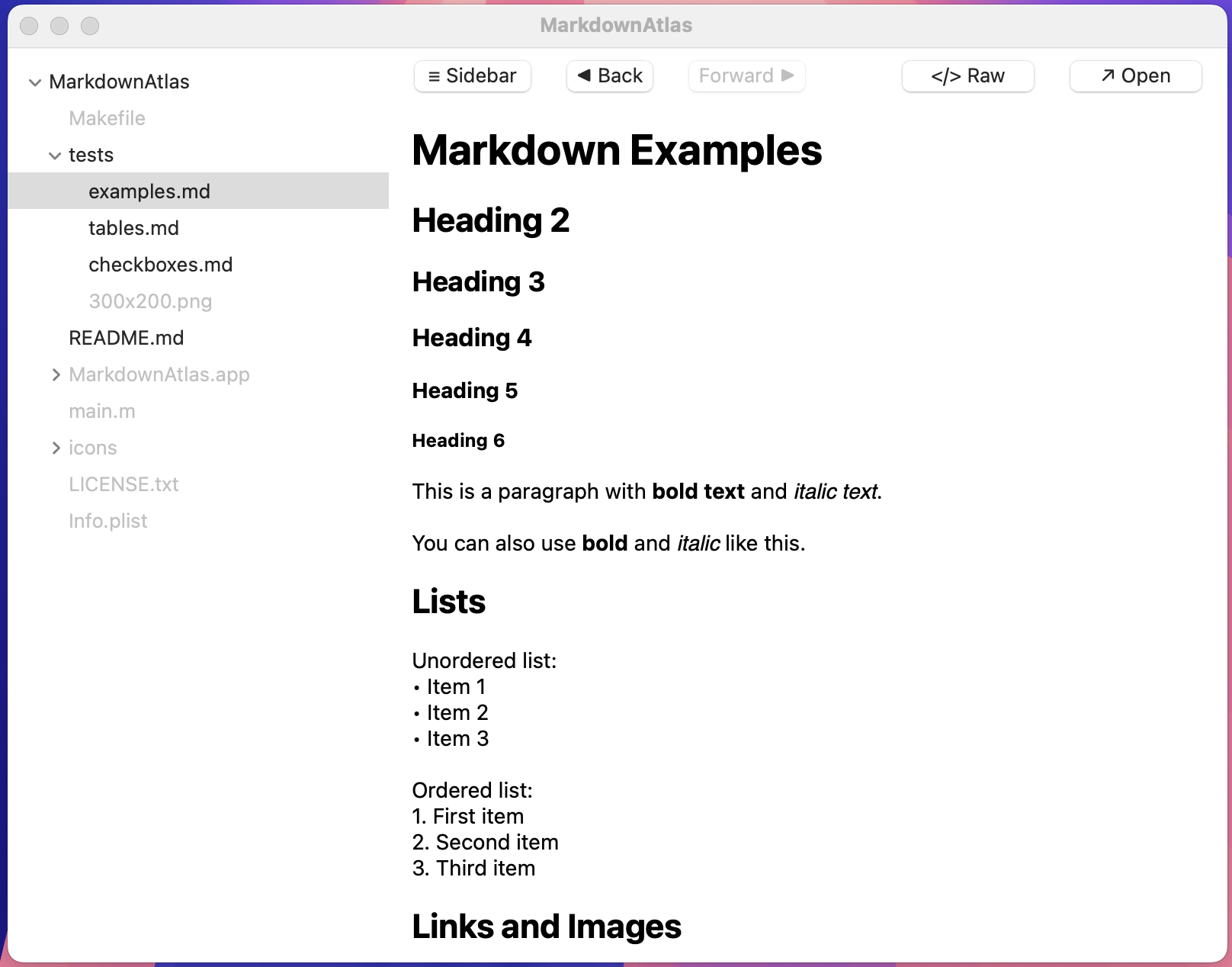Collapse the tests folder disclosure triangle
Image resolution: width=1232 pixels, height=967 pixels.
coord(55,155)
